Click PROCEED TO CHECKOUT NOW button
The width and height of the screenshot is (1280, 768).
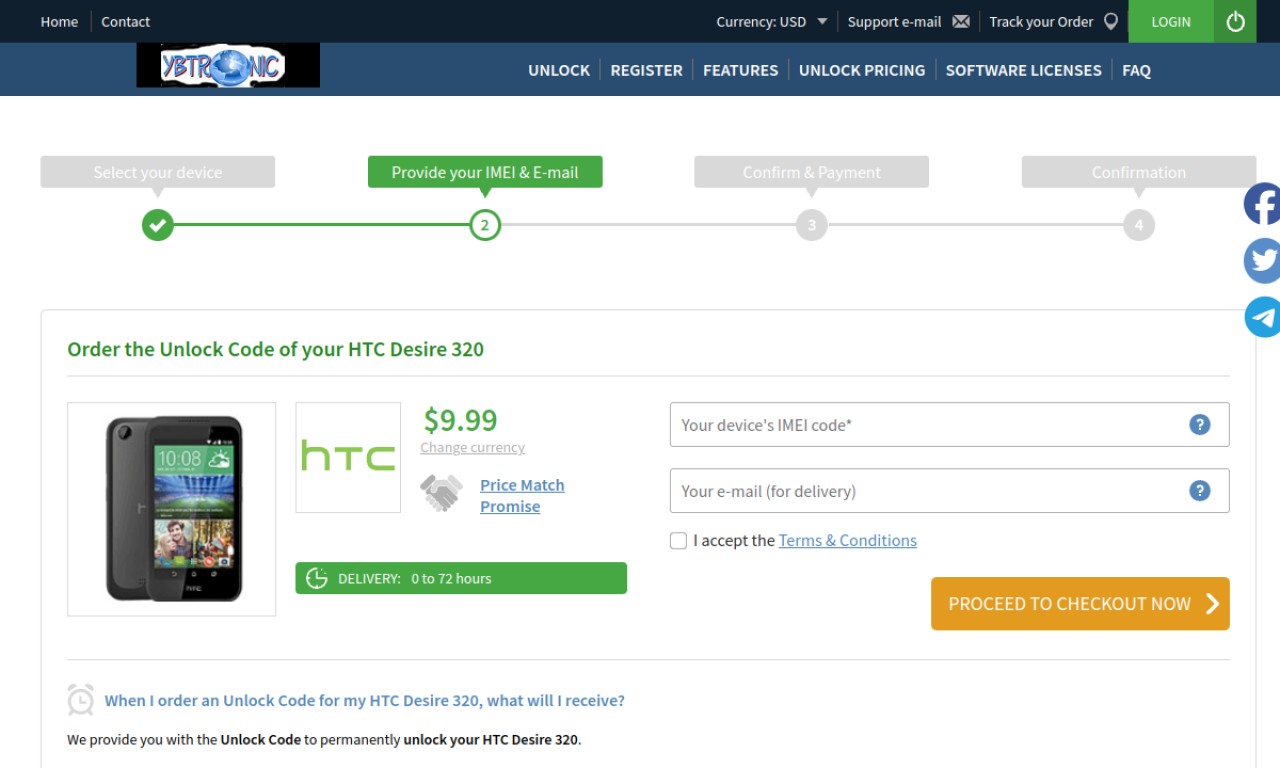point(1080,603)
